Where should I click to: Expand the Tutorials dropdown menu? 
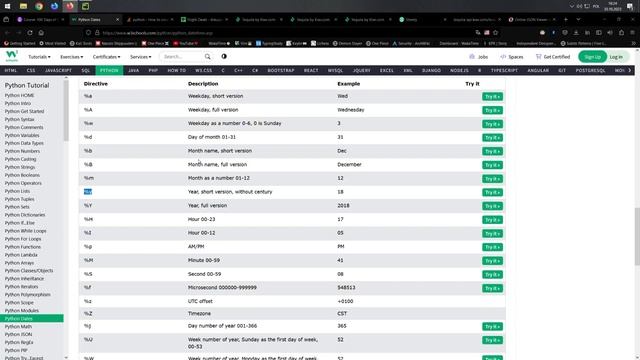tap(39, 57)
